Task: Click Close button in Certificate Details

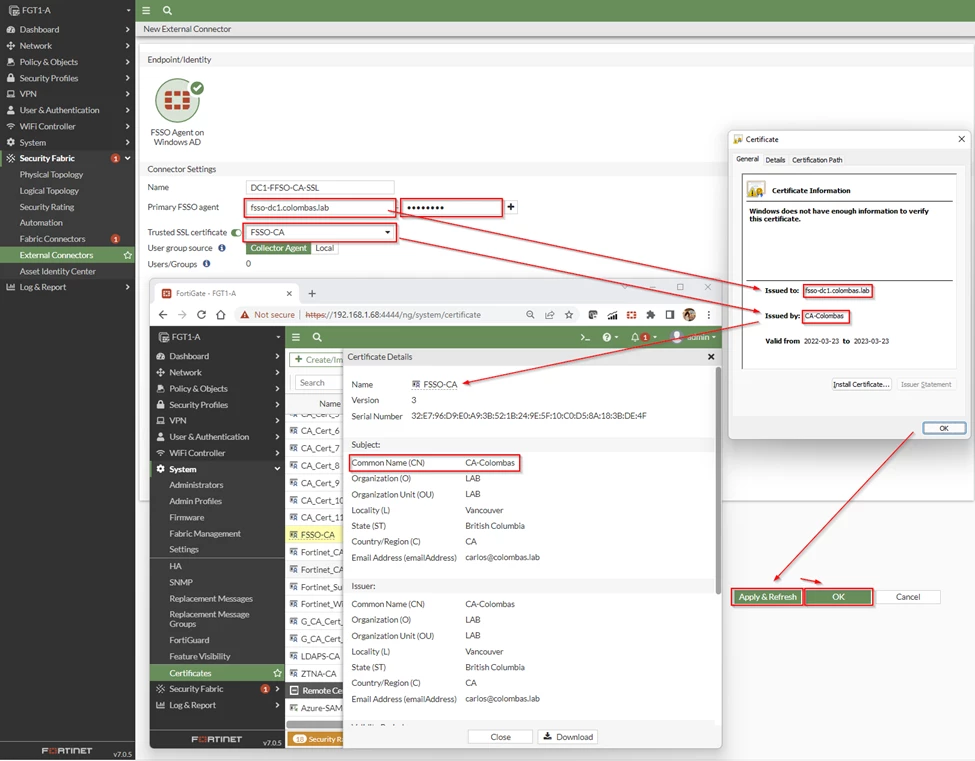Action: point(500,737)
